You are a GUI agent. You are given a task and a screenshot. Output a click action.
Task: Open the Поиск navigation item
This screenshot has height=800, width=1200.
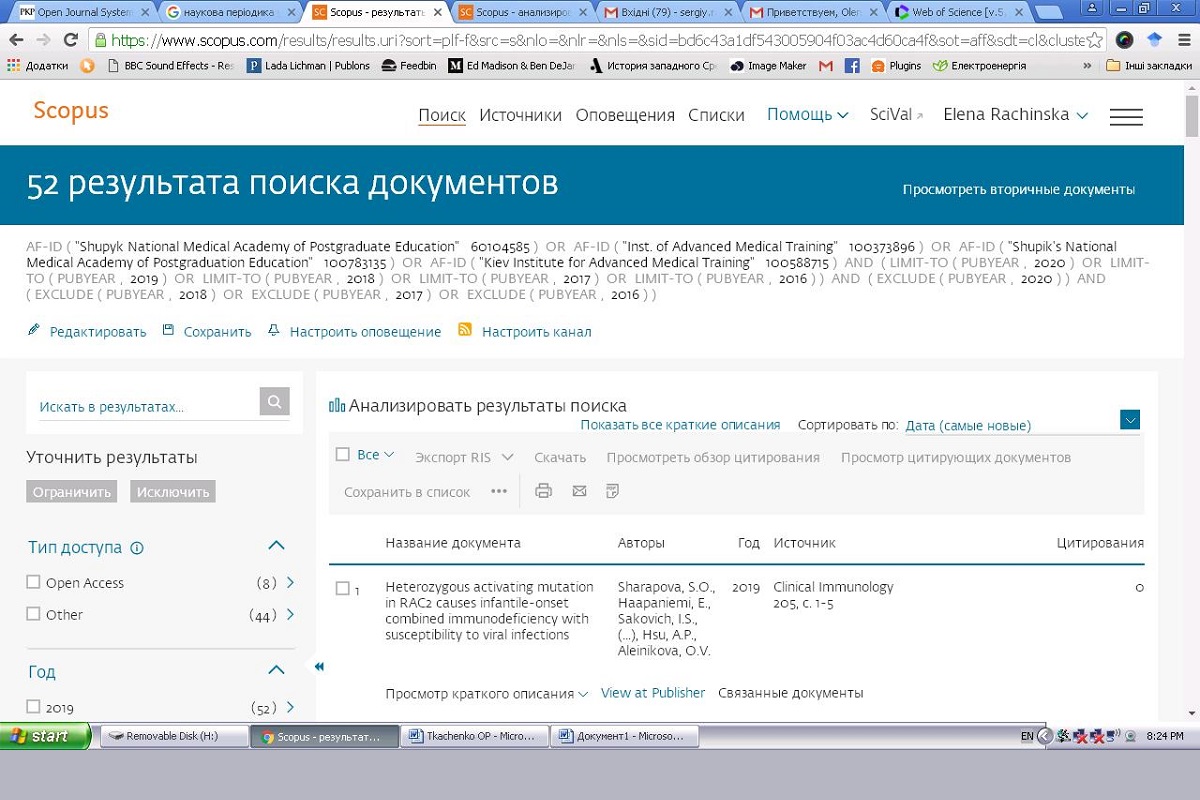pos(442,115)
